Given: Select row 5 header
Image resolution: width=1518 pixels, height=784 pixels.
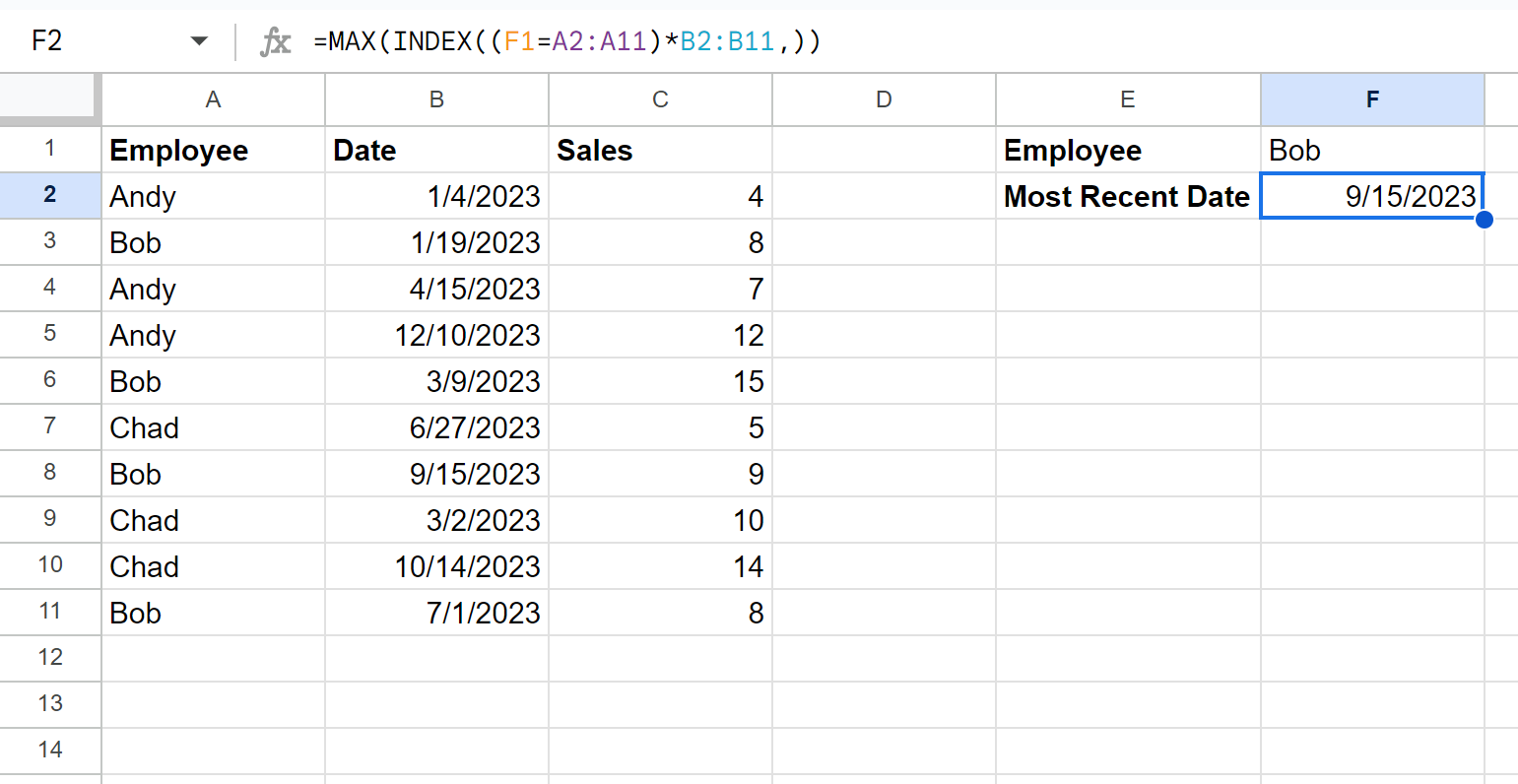Looking at the screenshot, I should click(50, 334).
